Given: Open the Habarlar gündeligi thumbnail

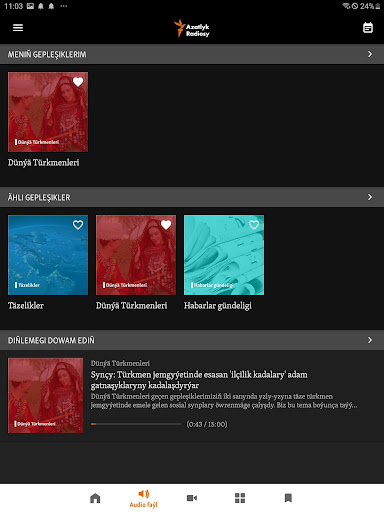Looking at the screenshot, I should coord(224,255).
